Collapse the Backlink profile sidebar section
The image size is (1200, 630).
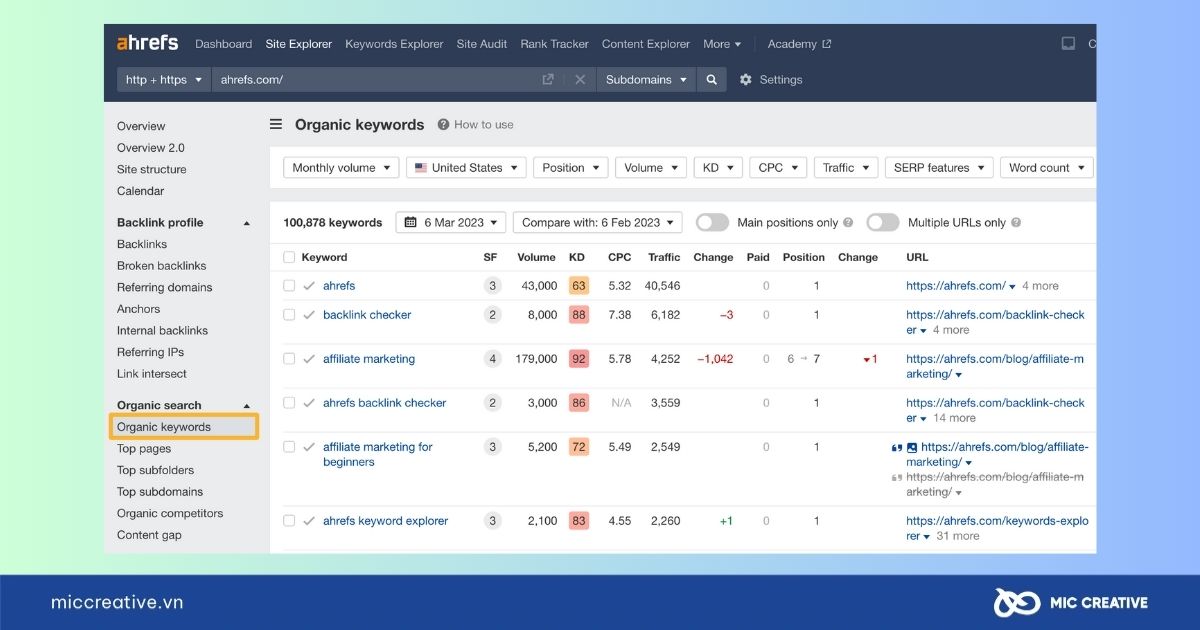[247, 223]
